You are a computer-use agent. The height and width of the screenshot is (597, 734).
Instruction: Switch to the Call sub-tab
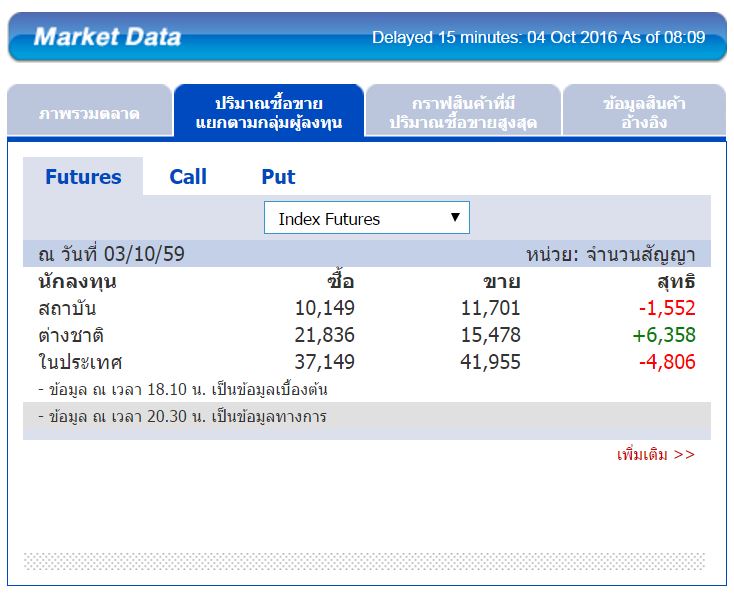[x=188, y=177]
